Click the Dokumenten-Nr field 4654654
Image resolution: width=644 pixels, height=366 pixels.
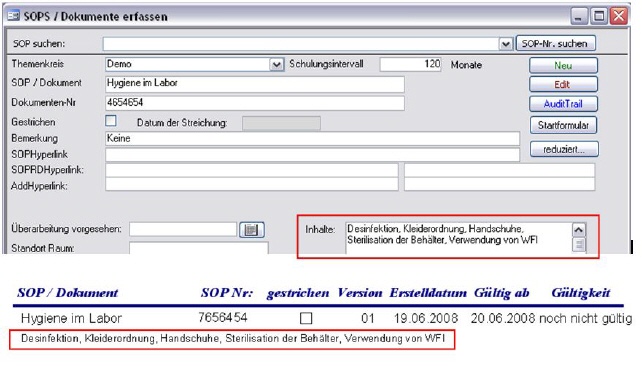coord(255,103)
